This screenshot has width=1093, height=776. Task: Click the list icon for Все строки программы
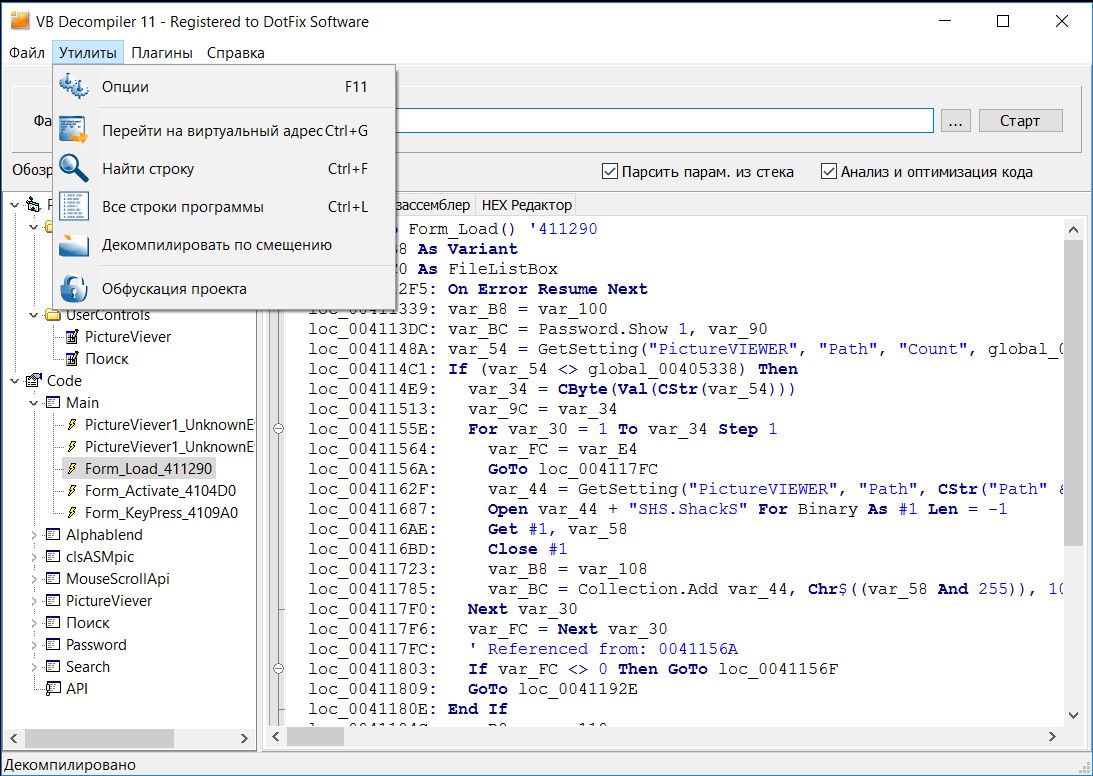point(74,207)
